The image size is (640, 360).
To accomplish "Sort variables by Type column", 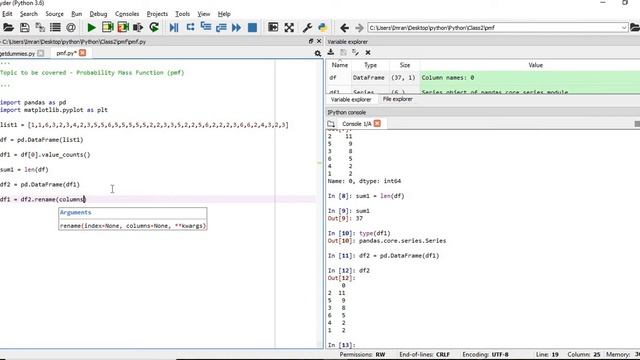I will click(x=370, y=65).
